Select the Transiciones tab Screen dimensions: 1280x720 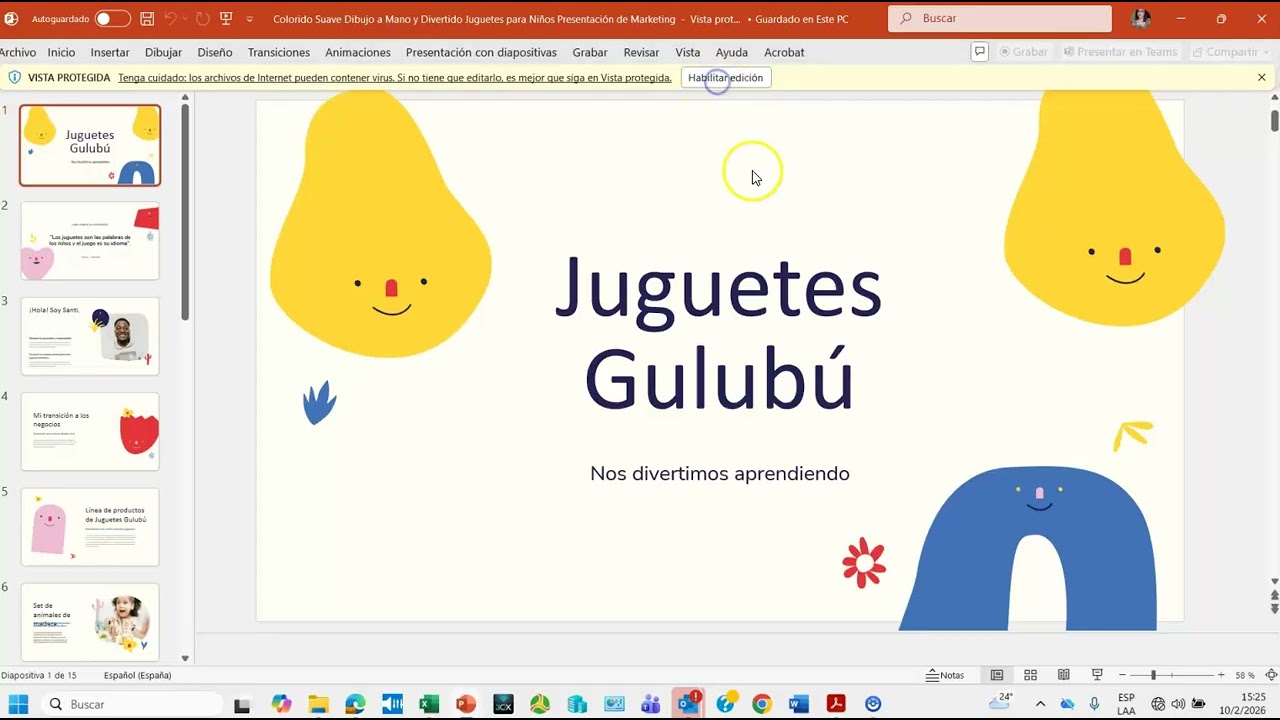(x=279, y=52)
